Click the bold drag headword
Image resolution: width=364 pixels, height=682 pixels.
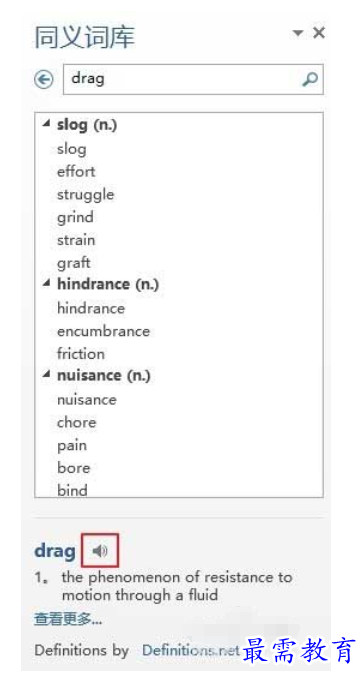[x=55, y=552]
